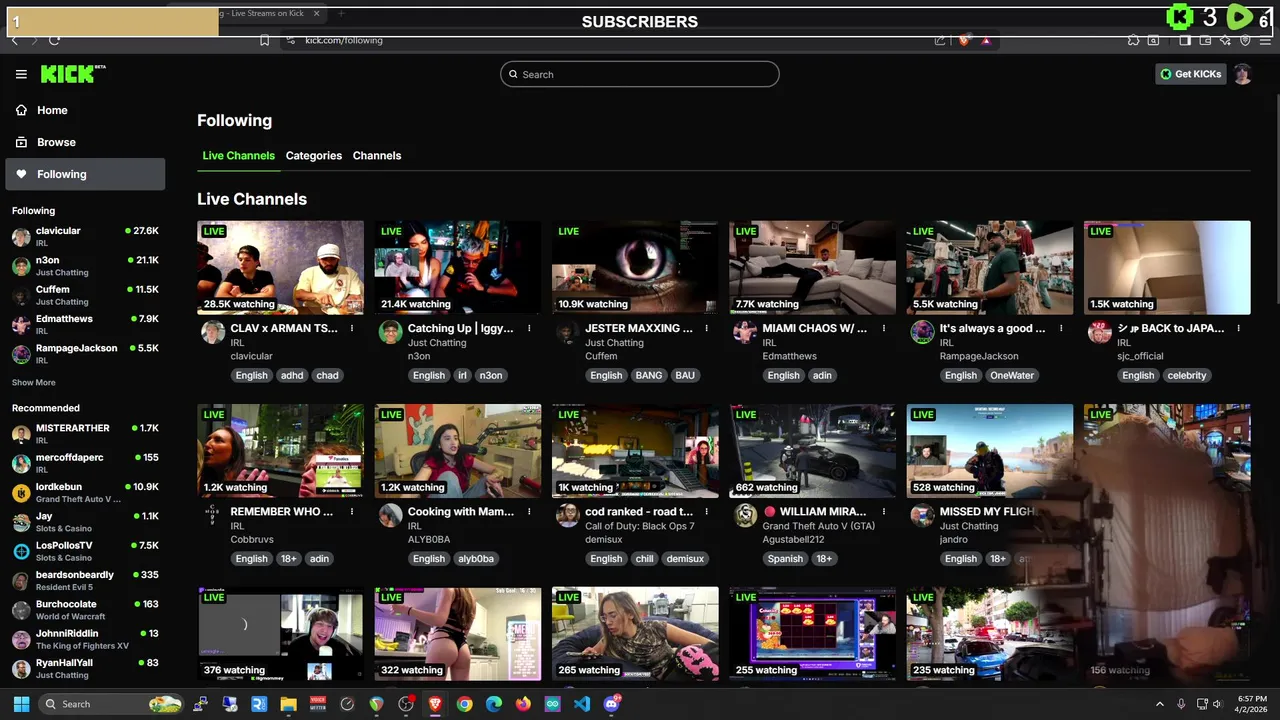
Task: Switch to the Categories tab
Action: coord(314,156)
